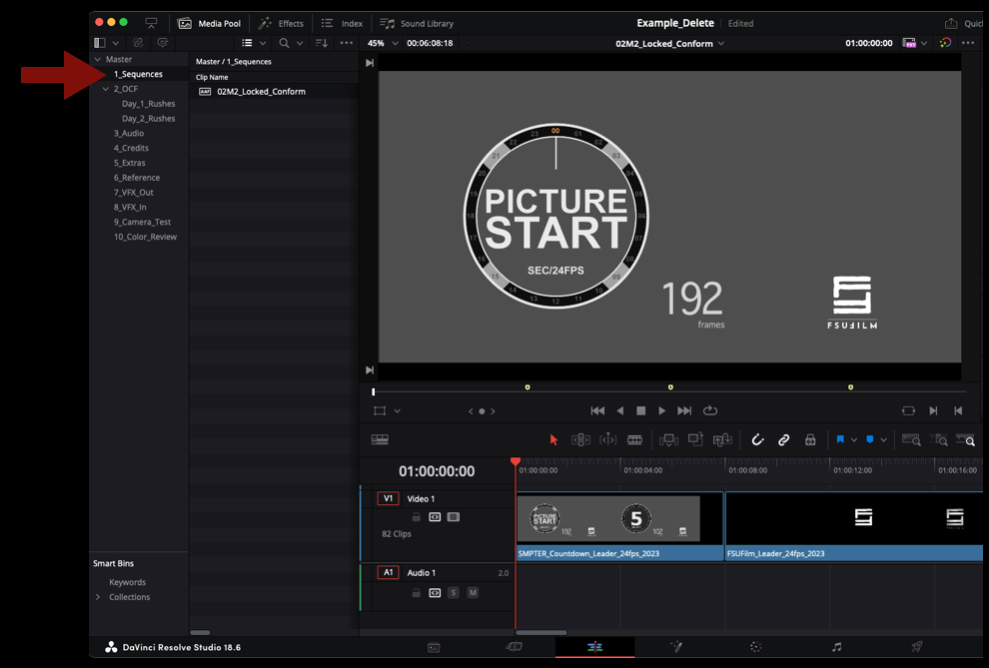The height and width of the screenshot is (668, 989).
Task: Mute the Audio 1 track
Action: coord(472,593)
